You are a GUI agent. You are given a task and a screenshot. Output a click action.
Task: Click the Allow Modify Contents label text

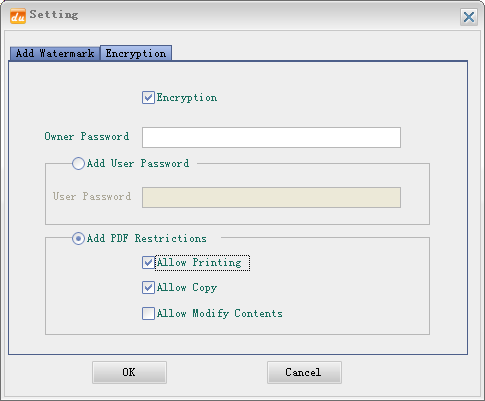(220, 314)
